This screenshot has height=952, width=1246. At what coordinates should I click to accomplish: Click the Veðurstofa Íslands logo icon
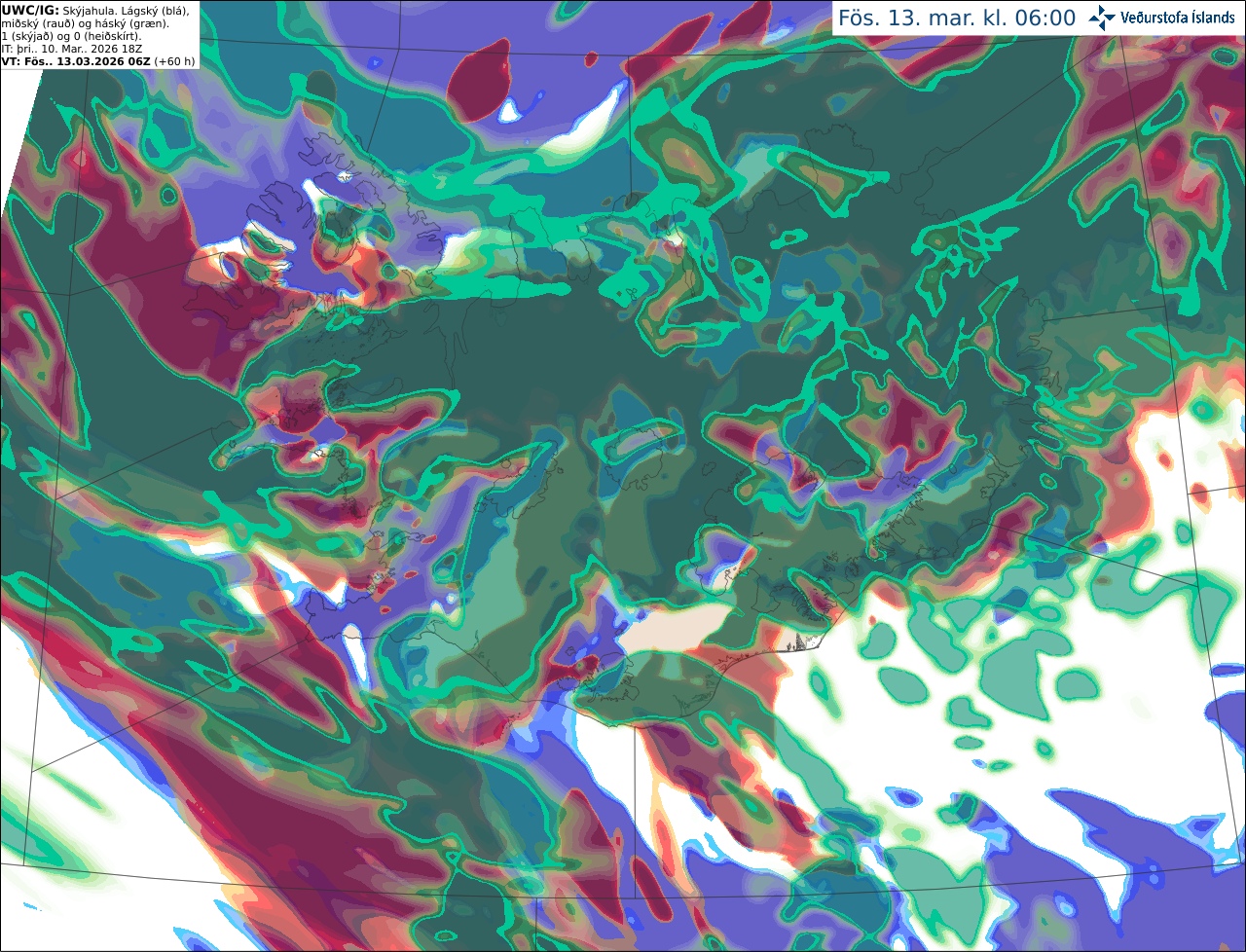pyautogui.click(x=1102, y=18)
